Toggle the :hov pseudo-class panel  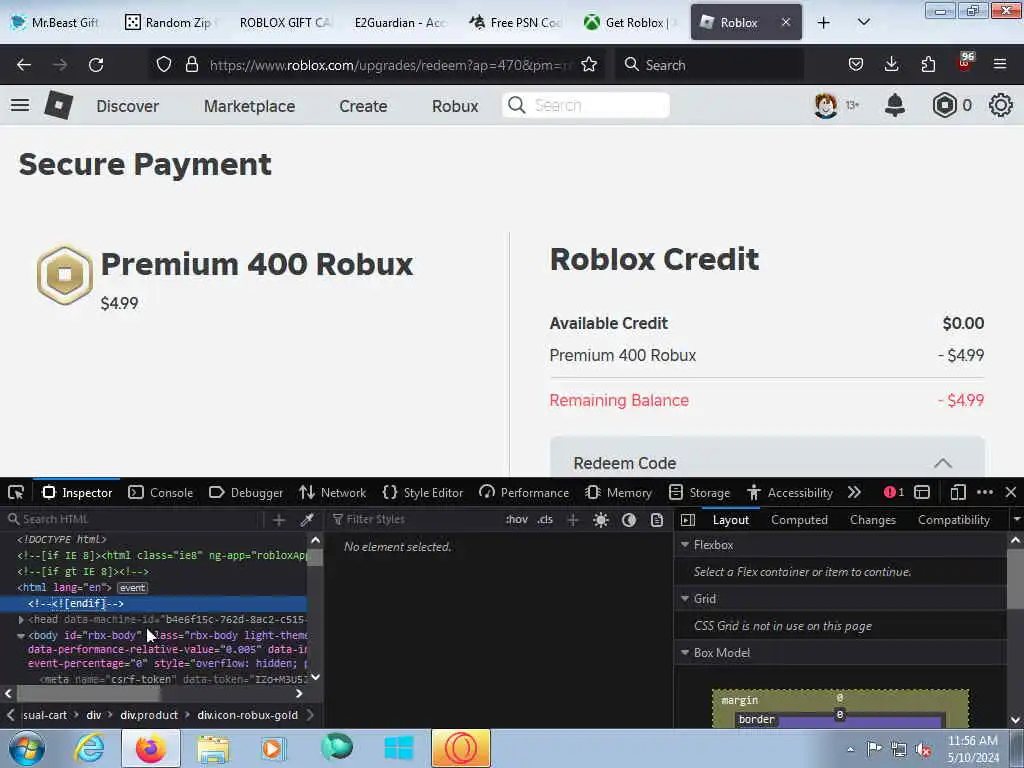[x=517, y=520]
